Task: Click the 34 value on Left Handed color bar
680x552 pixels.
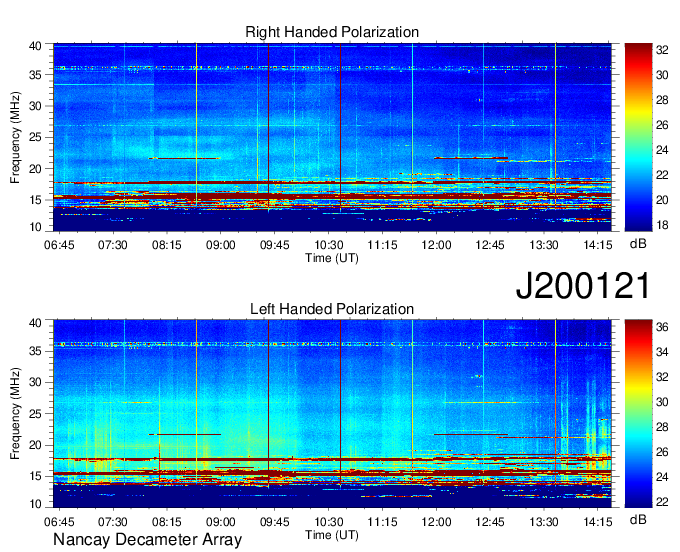Action: [x=662, y=352]
